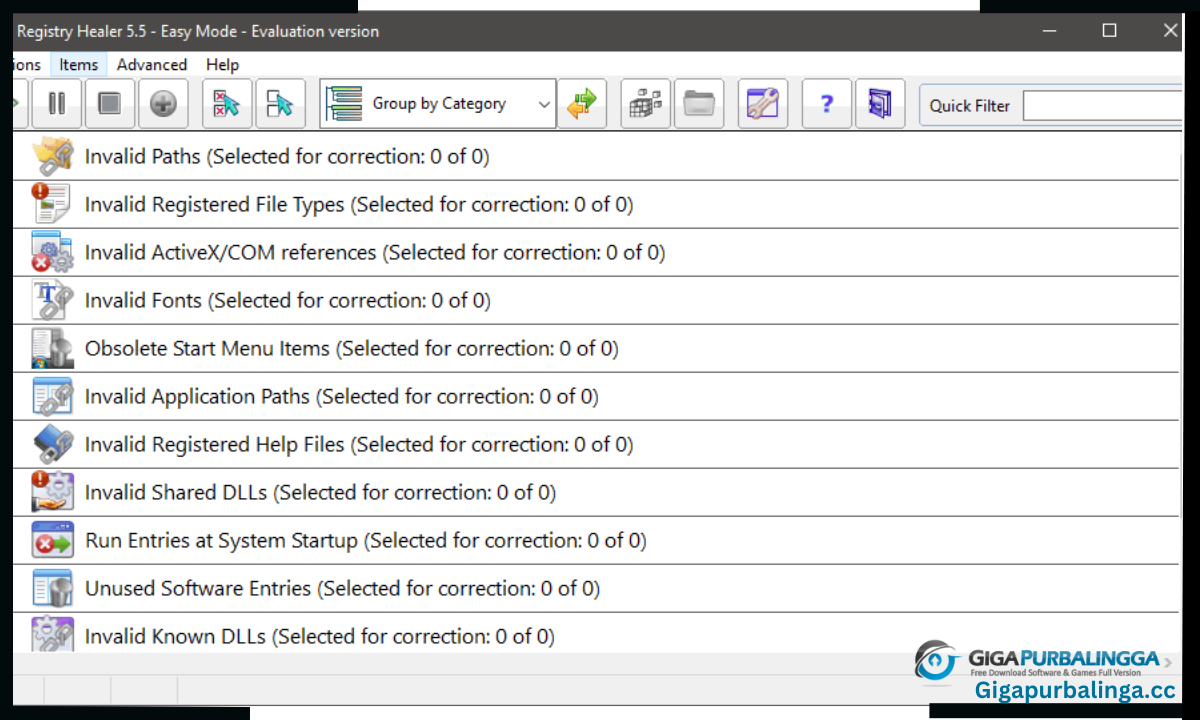Click the Unused Software Entries icon
Screen dimensions: 1200x720
coord(52,588)
